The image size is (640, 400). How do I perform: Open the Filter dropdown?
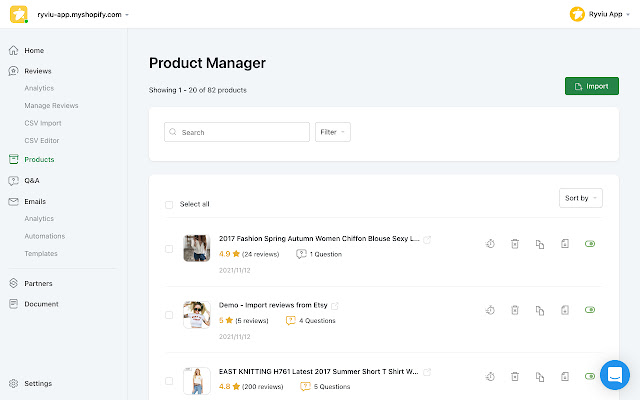(x=333, y=132)
